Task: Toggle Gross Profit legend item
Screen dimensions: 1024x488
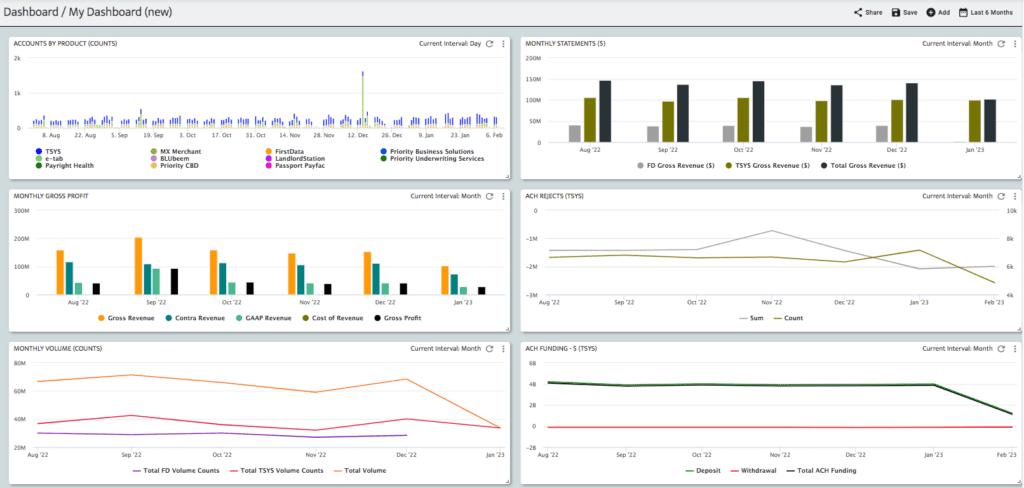Action: coord(398,318)
